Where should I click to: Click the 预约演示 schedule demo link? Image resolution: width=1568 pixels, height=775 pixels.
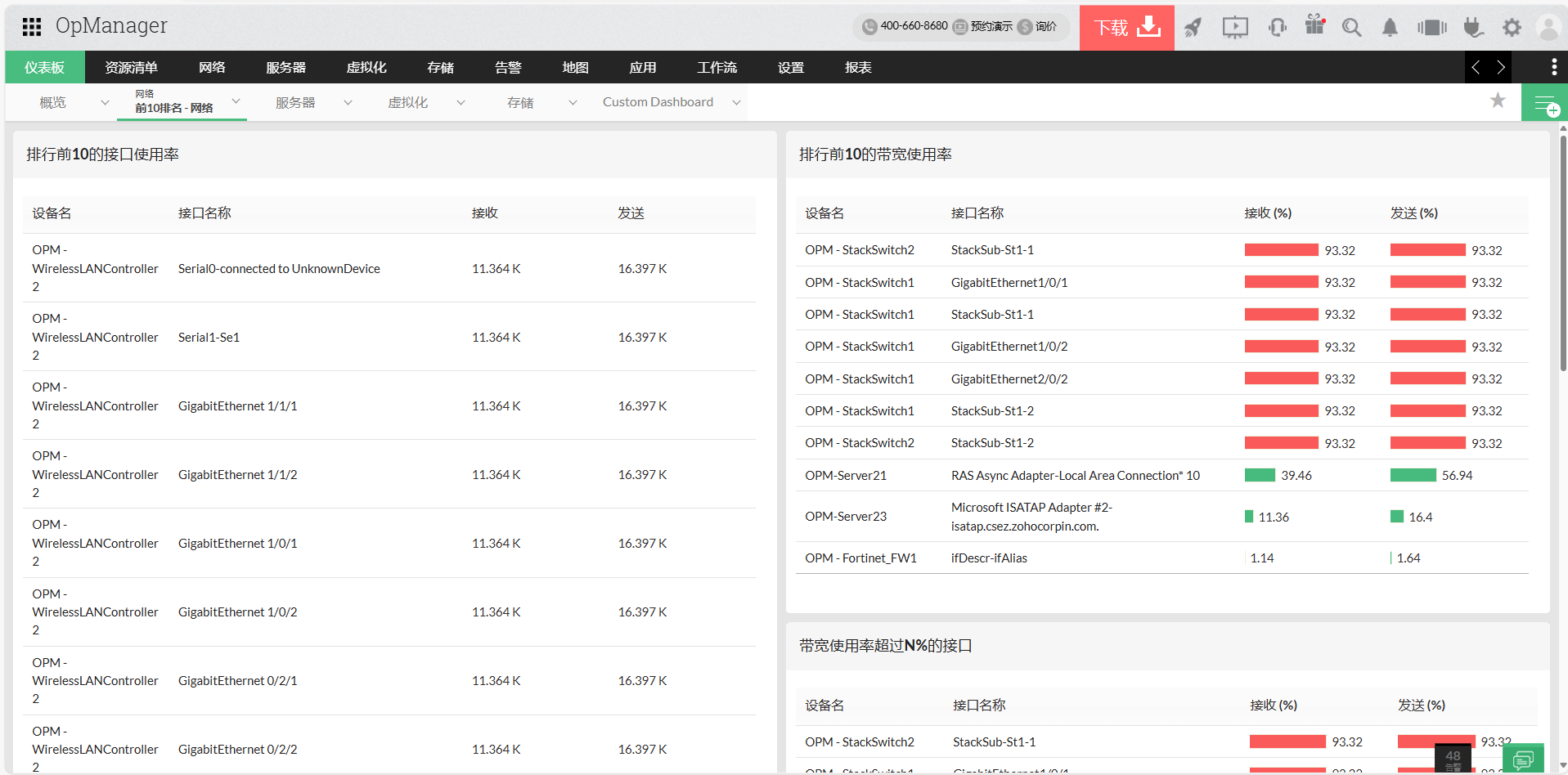click(991, 26)
